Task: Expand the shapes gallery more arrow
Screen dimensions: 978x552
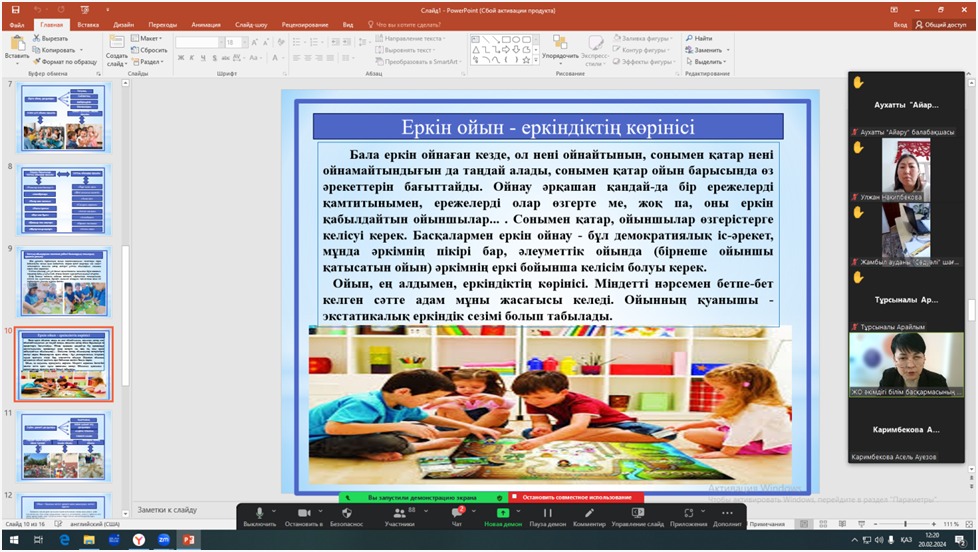Action: point(536,61)
